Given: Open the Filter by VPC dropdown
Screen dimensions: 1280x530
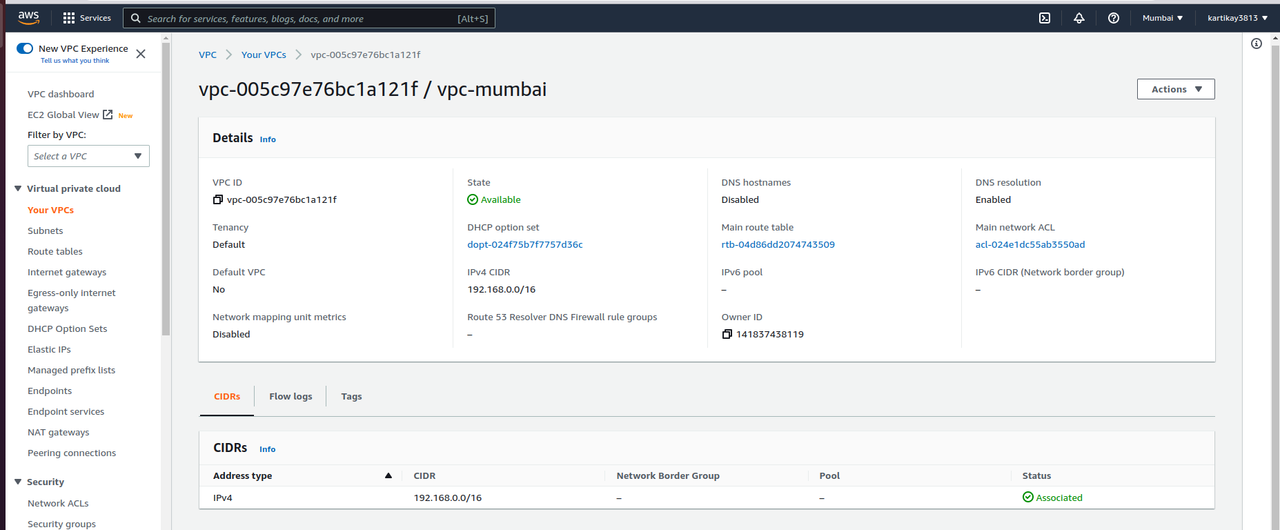Looking at the screenshot, I should (88, 156).
